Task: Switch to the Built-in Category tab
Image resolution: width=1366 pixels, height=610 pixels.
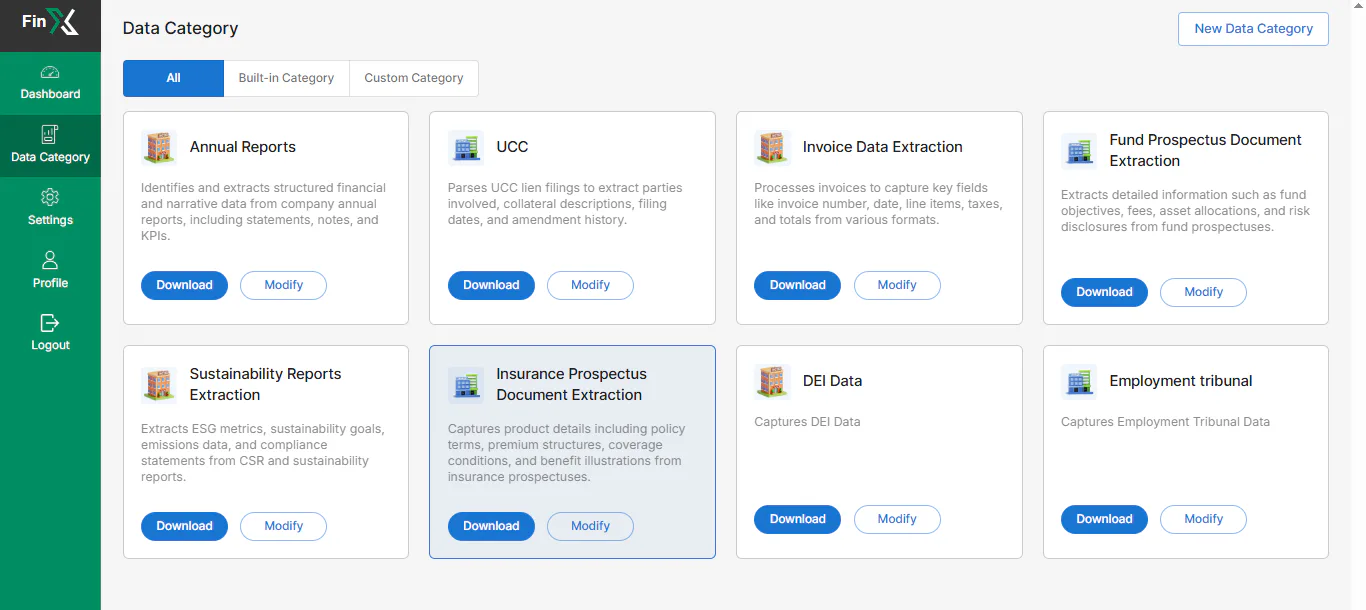Action: [x=286, y=78]
